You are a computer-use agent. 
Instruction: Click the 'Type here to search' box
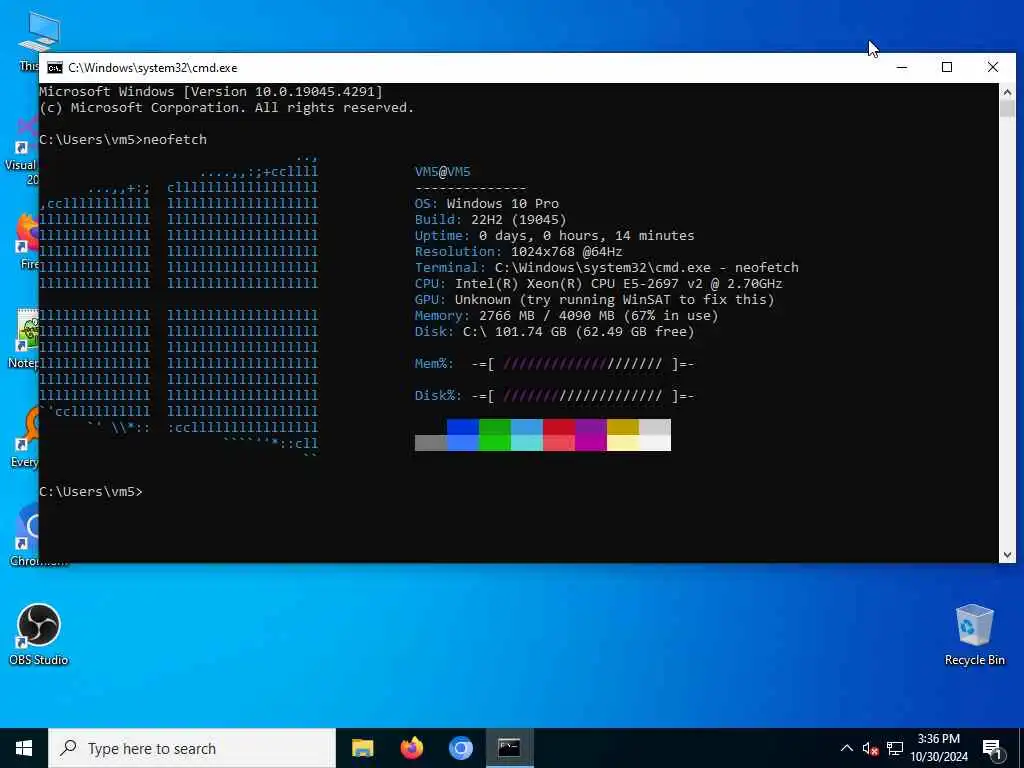coord(192,748)
